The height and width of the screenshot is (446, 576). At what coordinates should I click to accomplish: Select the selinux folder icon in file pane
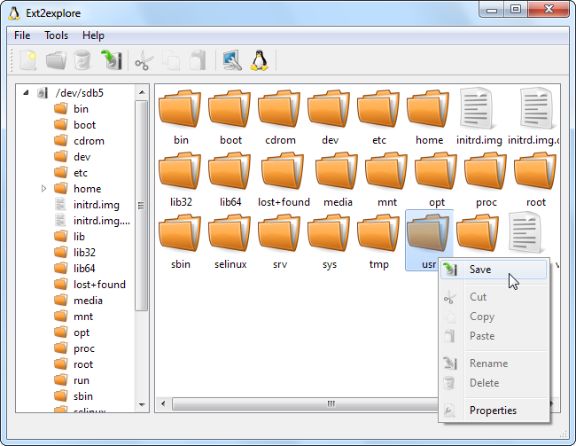(x=230, y=233)
